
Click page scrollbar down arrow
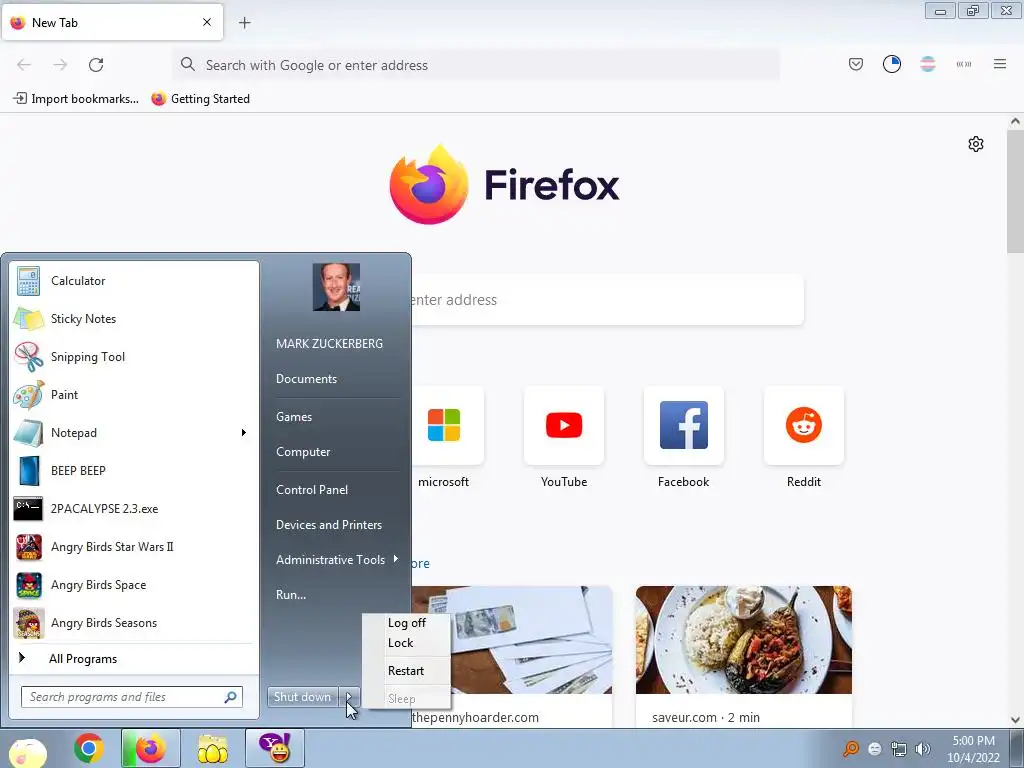pyautogui.click(x=1015, y=720)
